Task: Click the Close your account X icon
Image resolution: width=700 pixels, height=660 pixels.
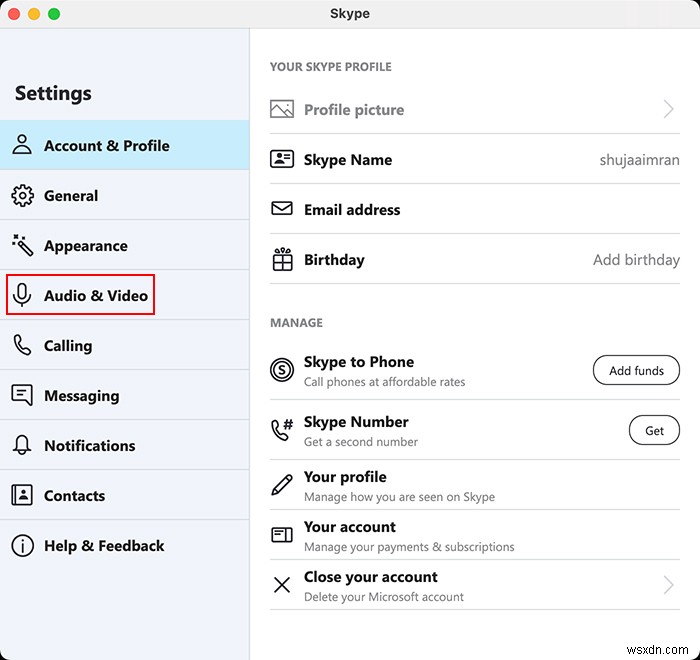Action: point(282,585)
